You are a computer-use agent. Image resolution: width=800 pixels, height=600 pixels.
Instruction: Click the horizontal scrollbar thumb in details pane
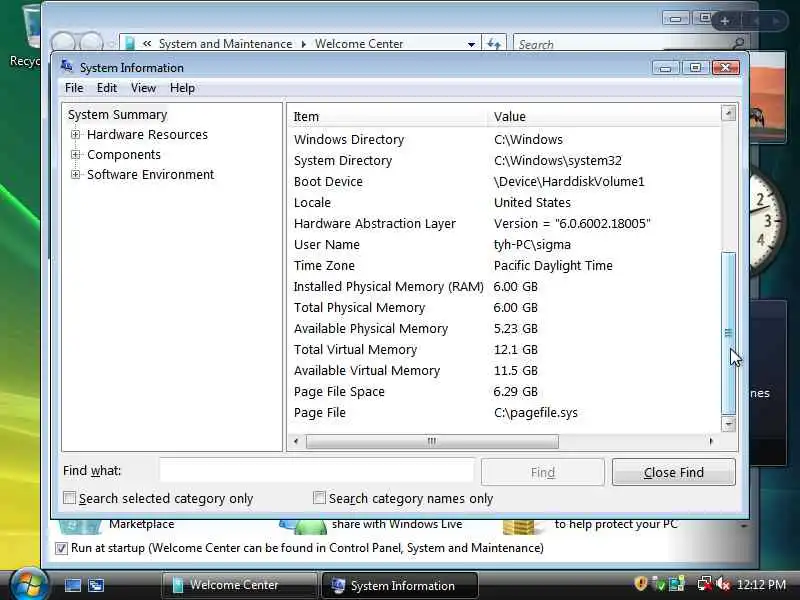pos(432,441)
